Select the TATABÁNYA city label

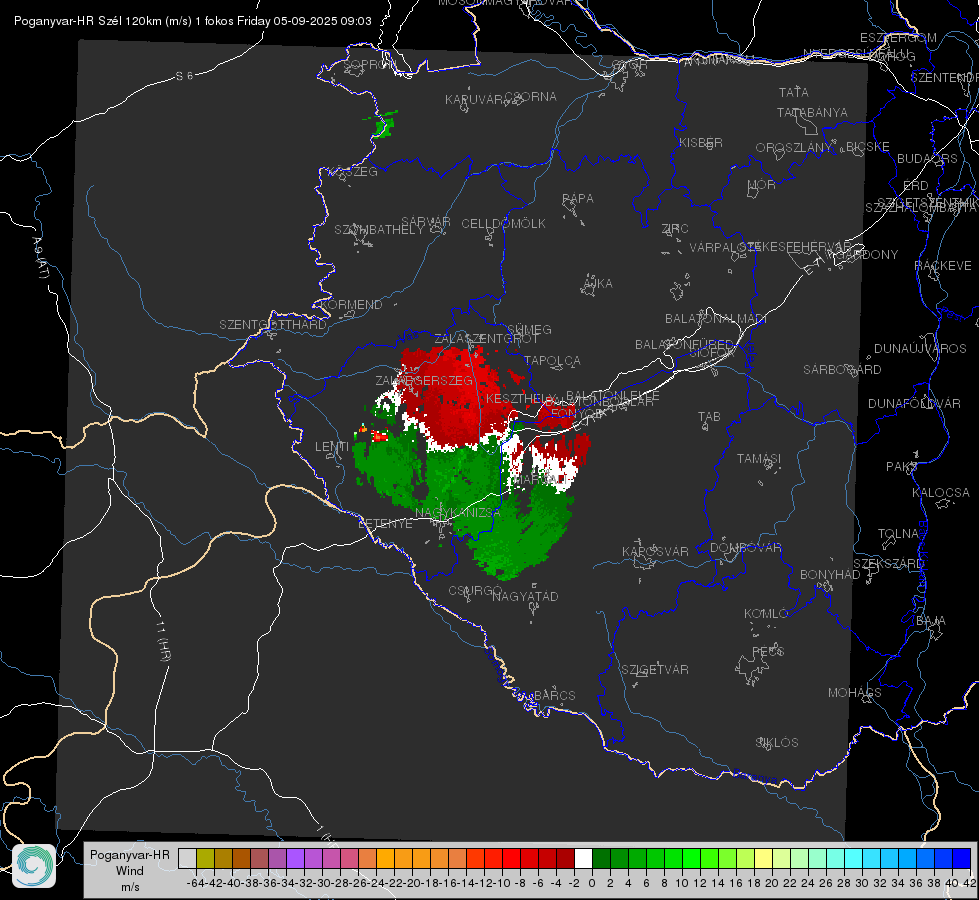coord(812,112)
